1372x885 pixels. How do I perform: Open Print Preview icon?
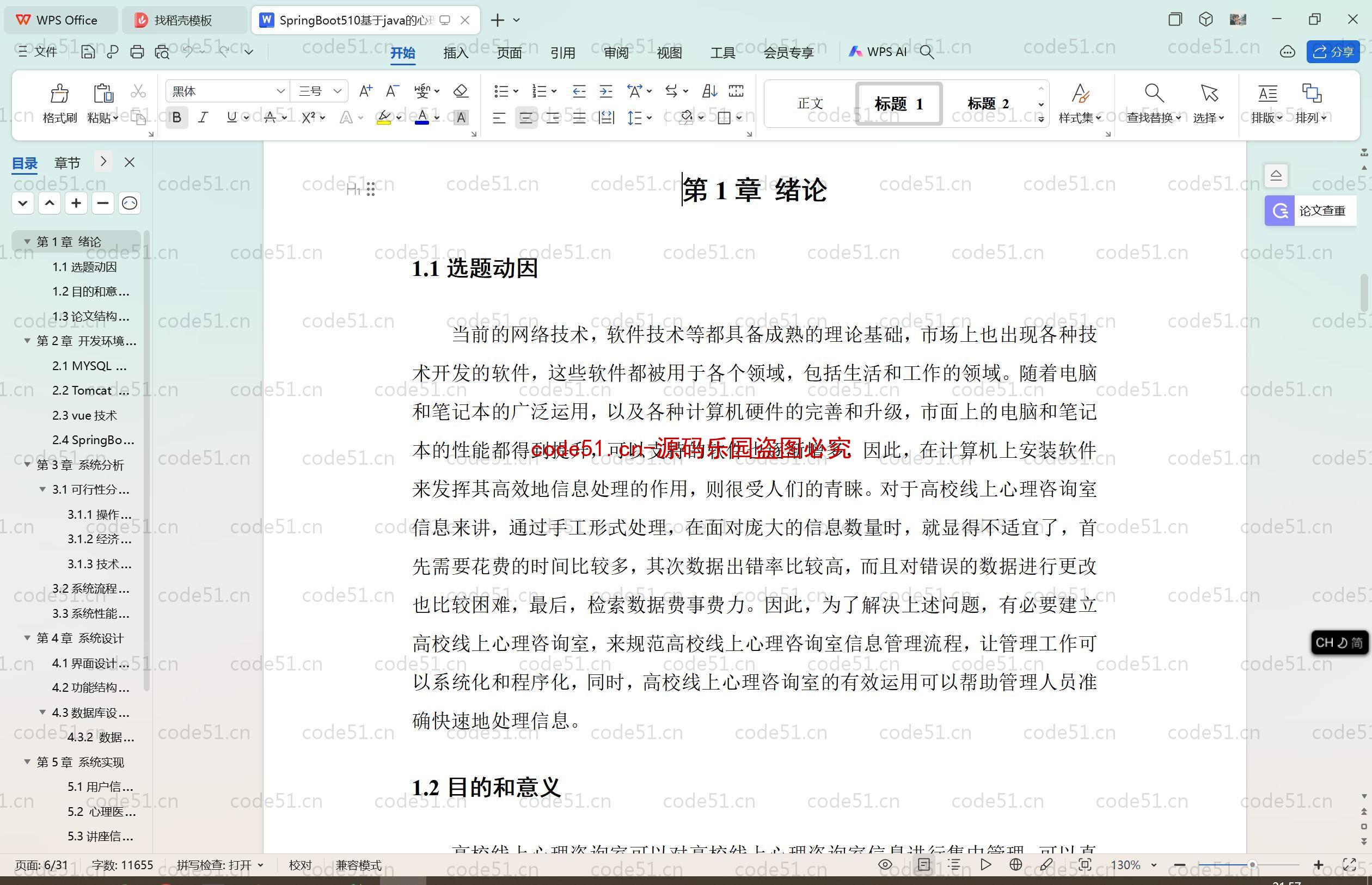point(162,52)
